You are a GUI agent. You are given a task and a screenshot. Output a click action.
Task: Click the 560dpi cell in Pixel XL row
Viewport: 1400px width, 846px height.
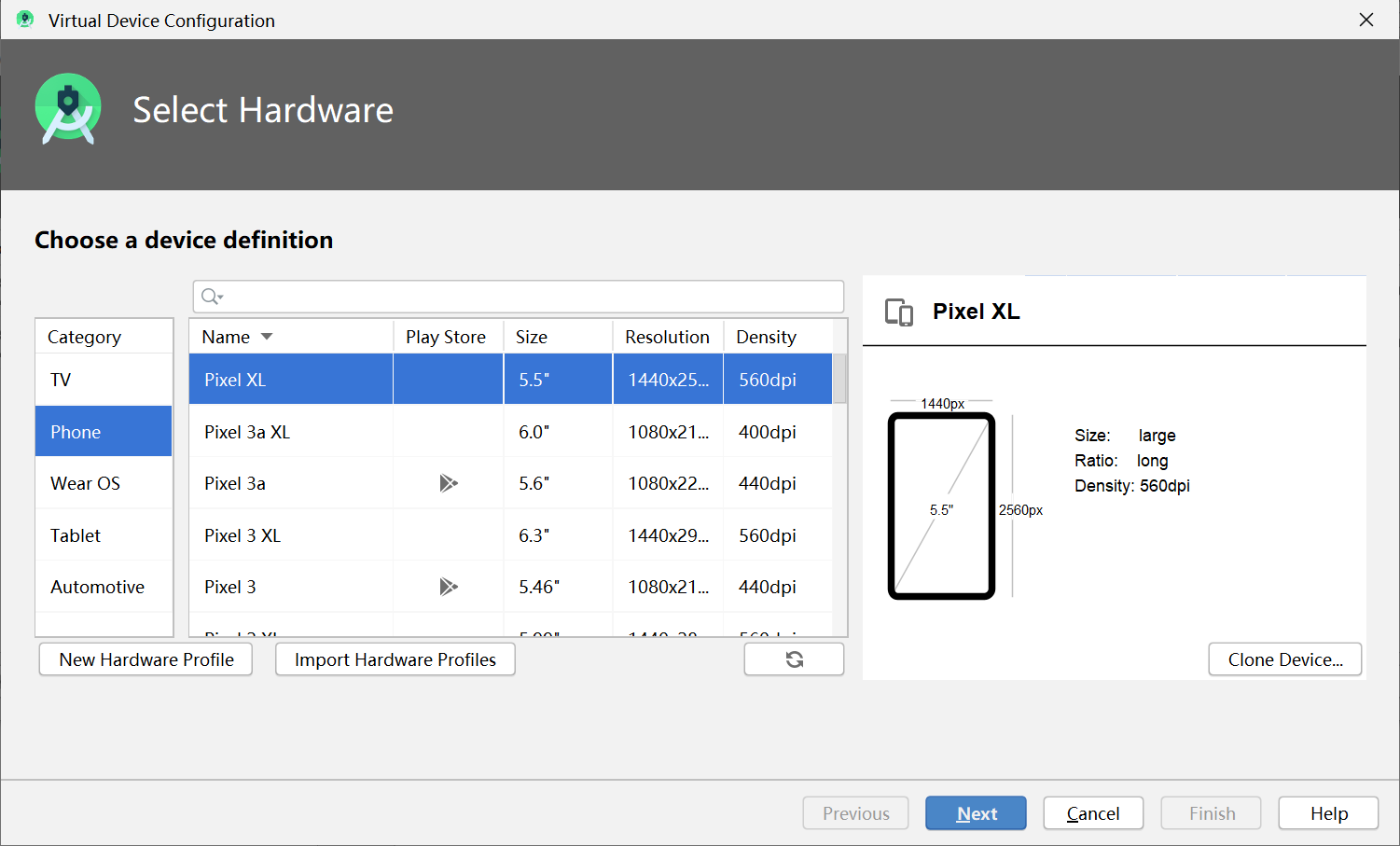(777, 380)
